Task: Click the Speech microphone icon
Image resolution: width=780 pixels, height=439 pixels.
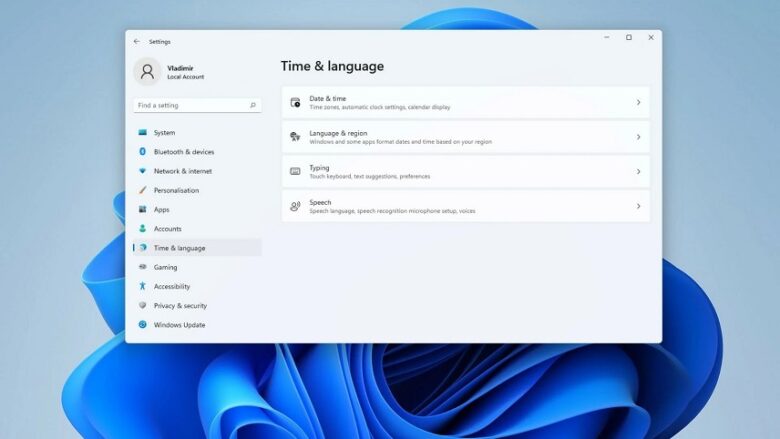Action: point(295,206)
